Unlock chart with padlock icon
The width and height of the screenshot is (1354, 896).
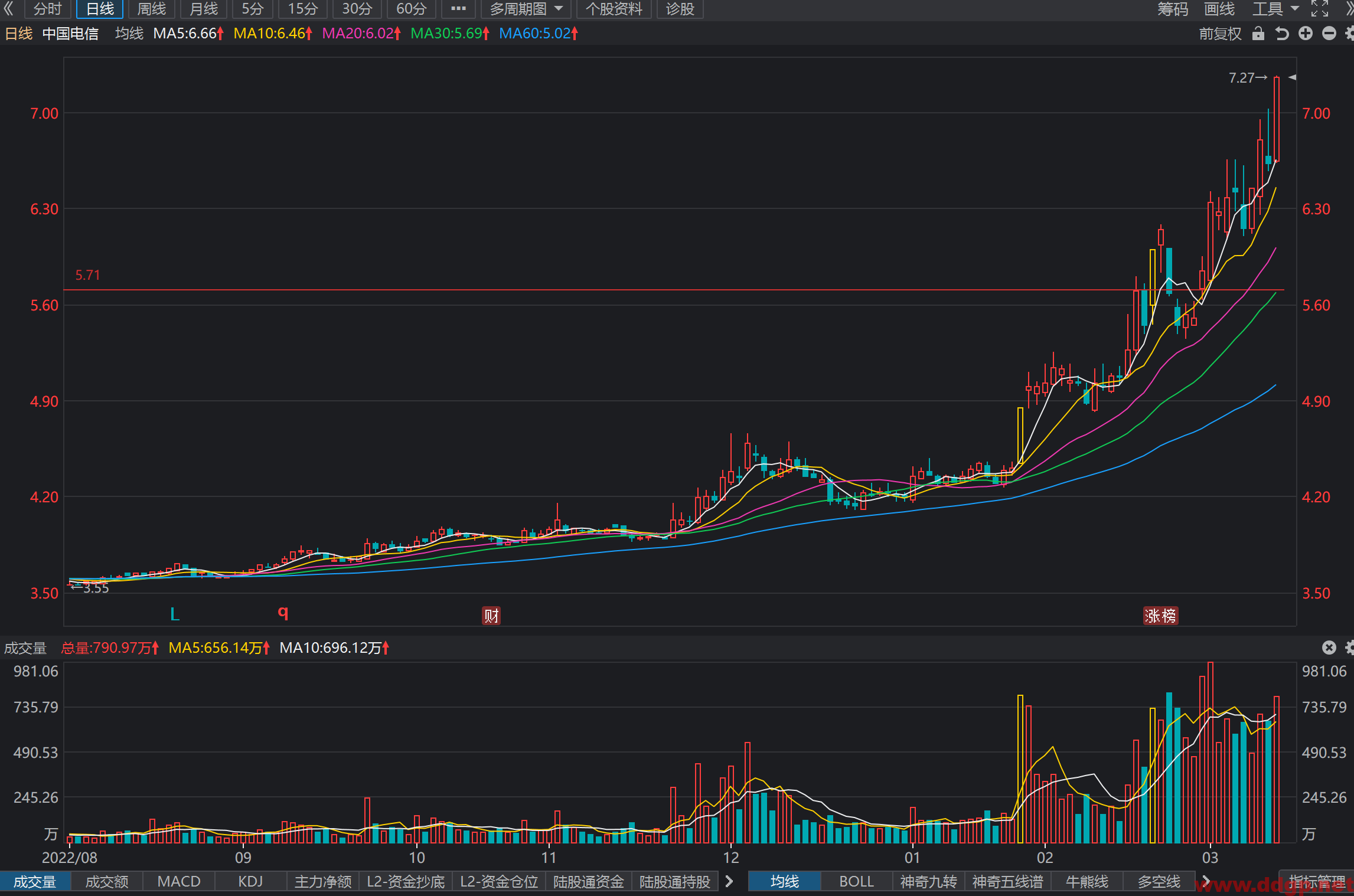click(1258, 34)
